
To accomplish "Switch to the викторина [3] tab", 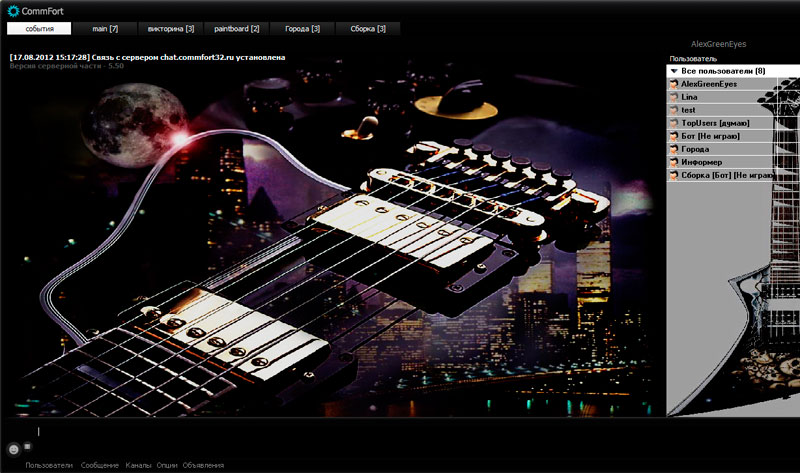I will [171, 29].
